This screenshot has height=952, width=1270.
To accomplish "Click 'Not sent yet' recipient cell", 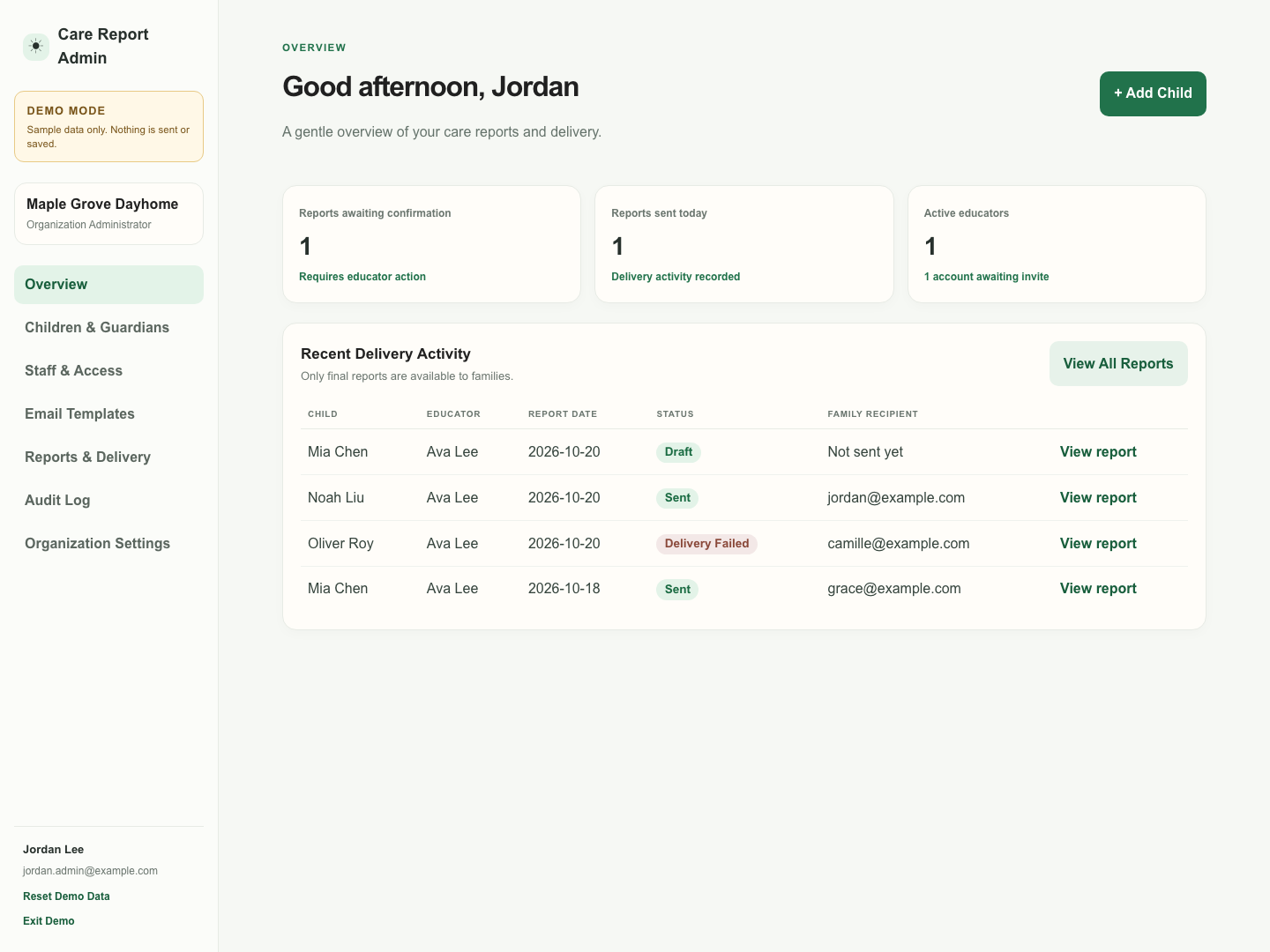I will 865,452.
